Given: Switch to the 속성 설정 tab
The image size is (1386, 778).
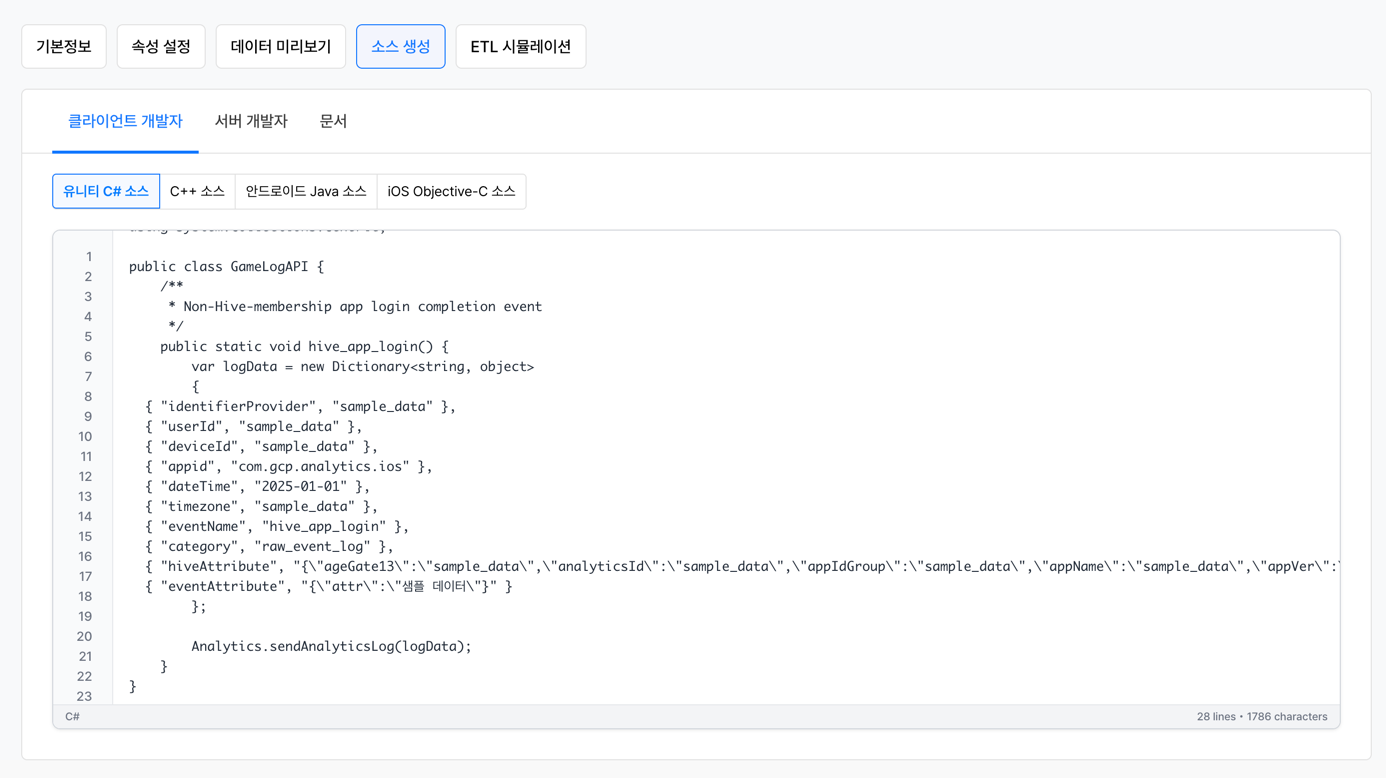Looking at the screenshot, I should tap(161, 47).
